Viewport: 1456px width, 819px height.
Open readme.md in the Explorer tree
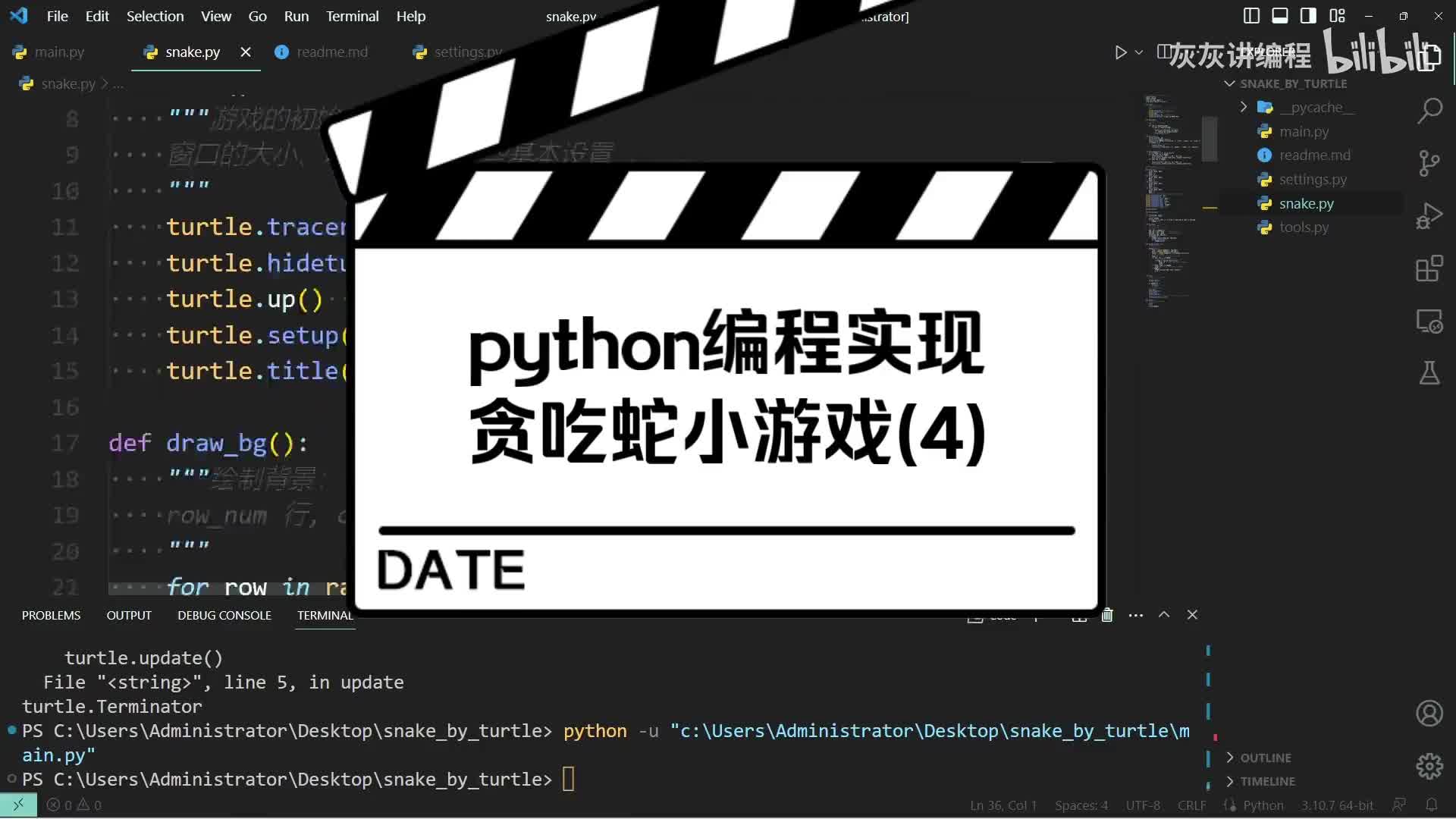tap(1314, 155)
